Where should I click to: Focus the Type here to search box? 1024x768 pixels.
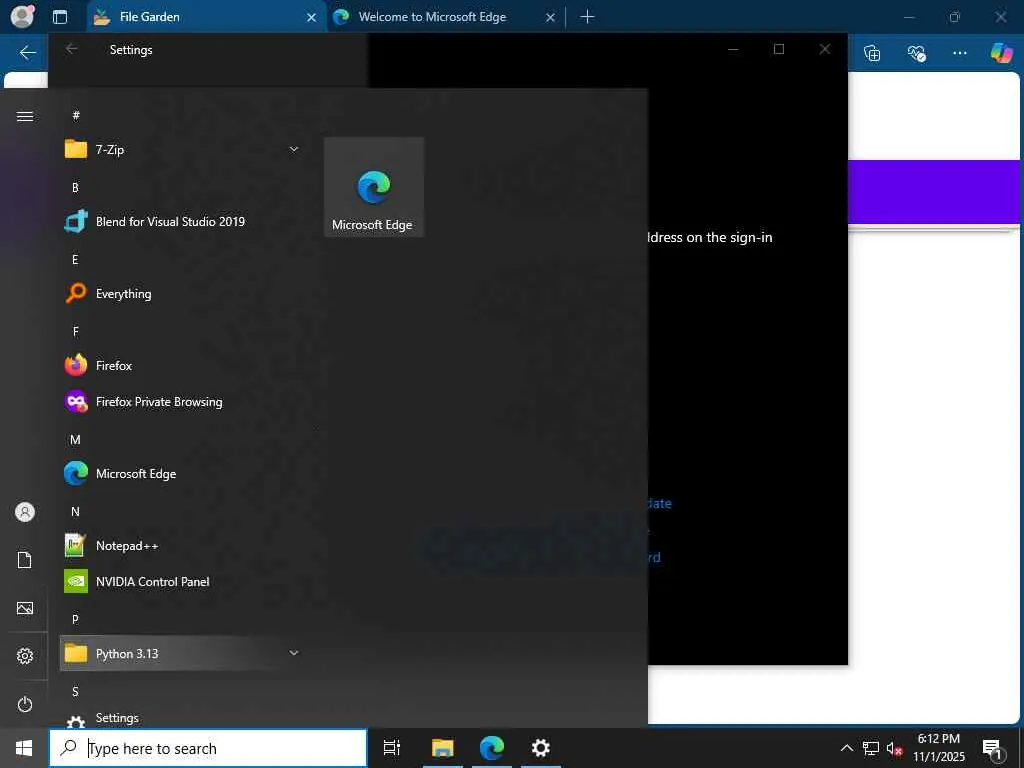(208, 748)
